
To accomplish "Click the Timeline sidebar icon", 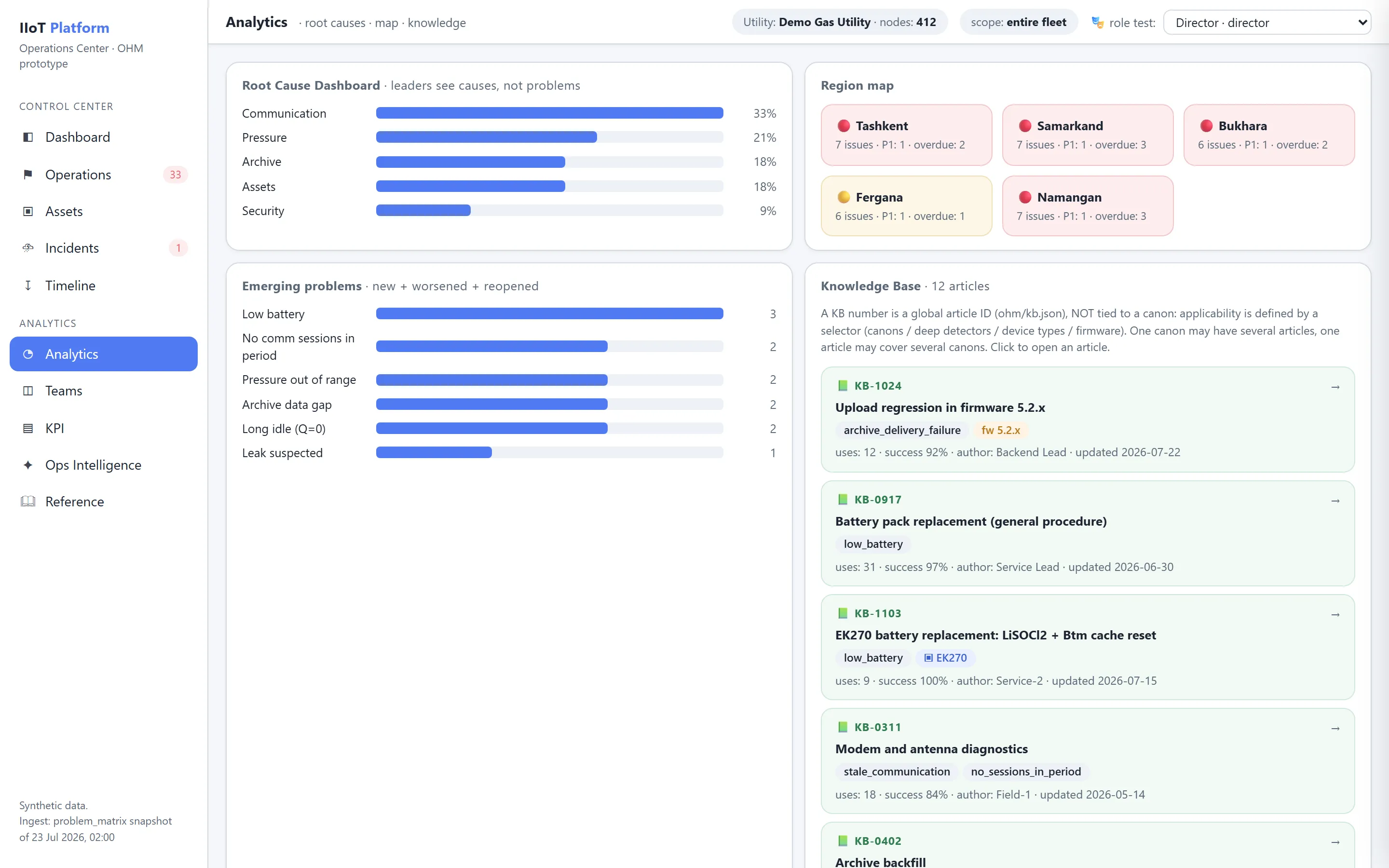I will coord(27,285).
